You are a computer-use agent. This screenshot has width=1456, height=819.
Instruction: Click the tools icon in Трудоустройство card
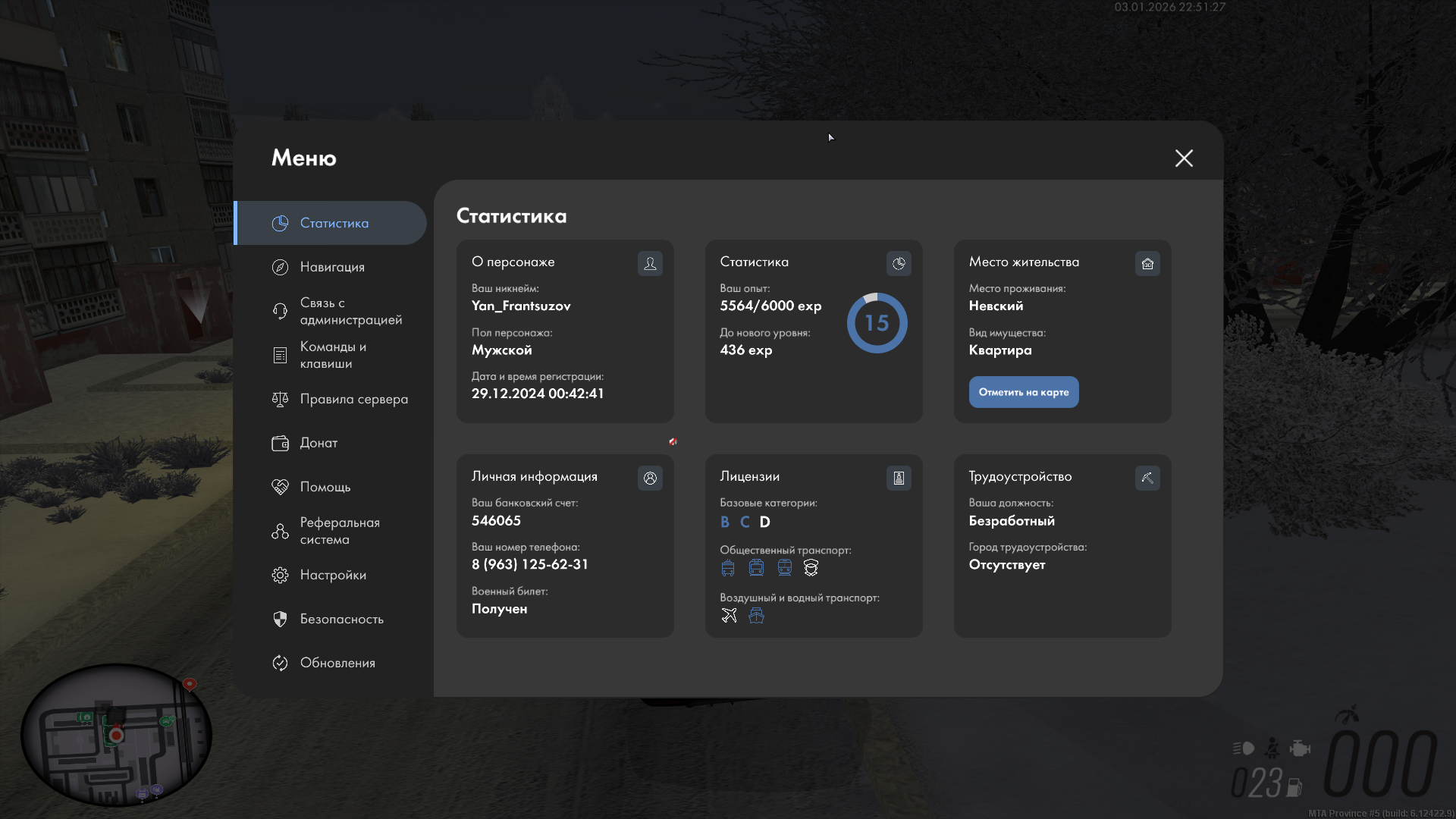1147,478
